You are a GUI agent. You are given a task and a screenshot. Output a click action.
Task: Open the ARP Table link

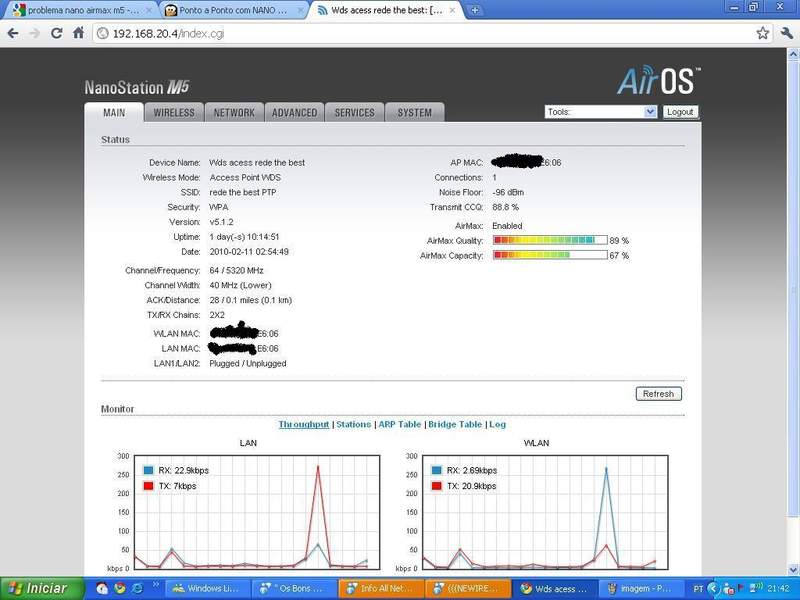point(399,424)
